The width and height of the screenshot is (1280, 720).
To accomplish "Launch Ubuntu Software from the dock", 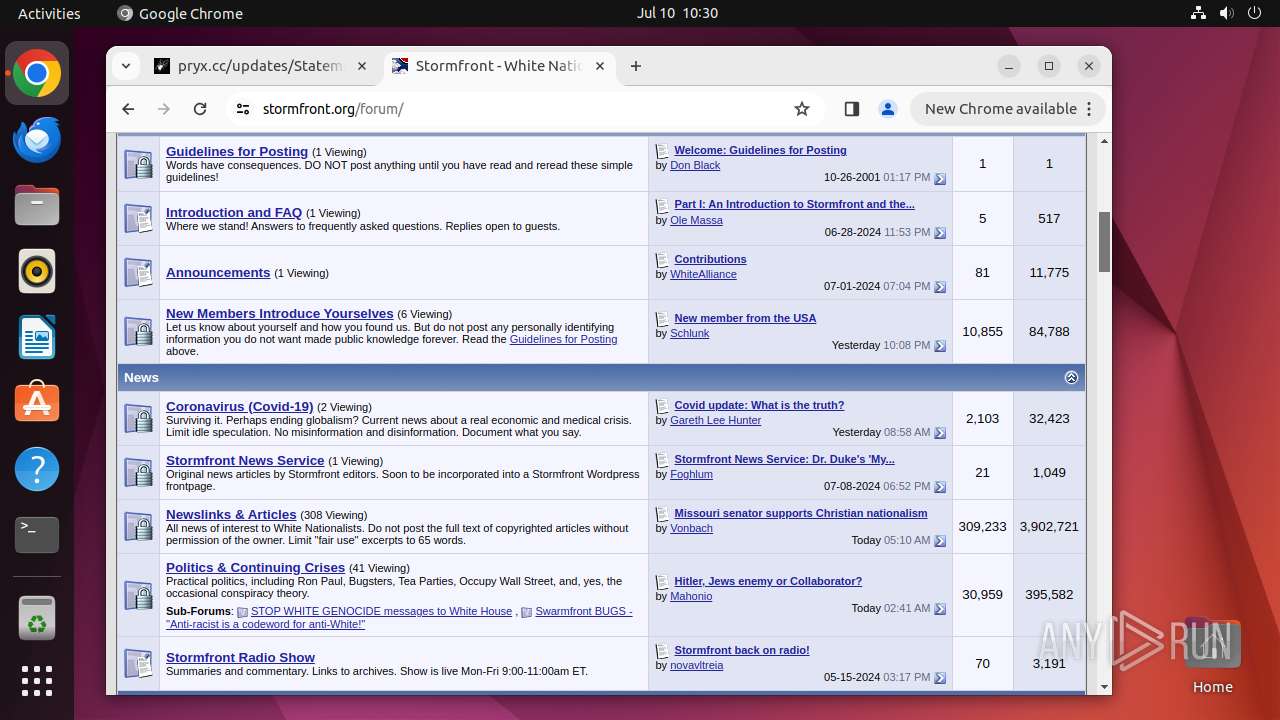I will point(37,403).
